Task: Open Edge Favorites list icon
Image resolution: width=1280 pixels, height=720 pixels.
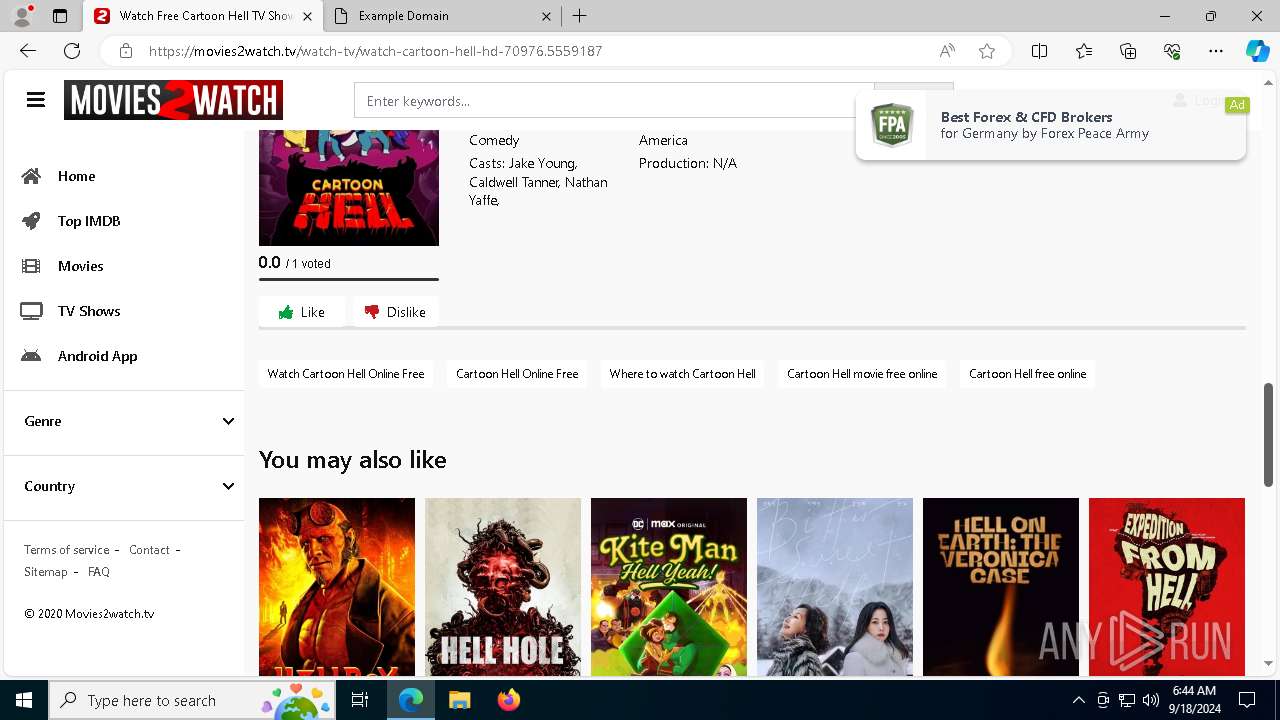Action: [1084, 51]
